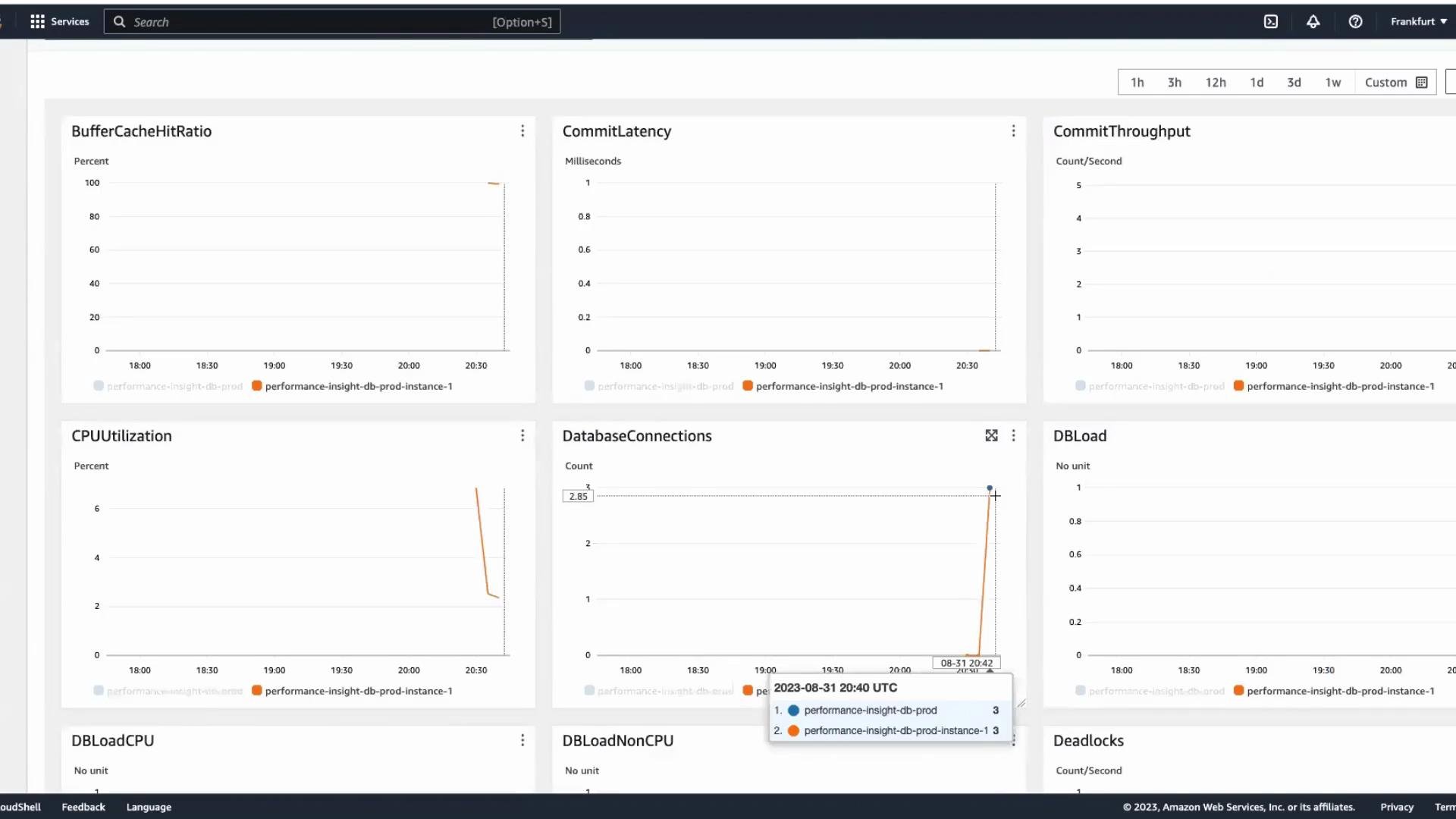This screenshot has width=1456, height=819.
Task: Click the CloudShell link in footer
Action: (x=20, y=807)
